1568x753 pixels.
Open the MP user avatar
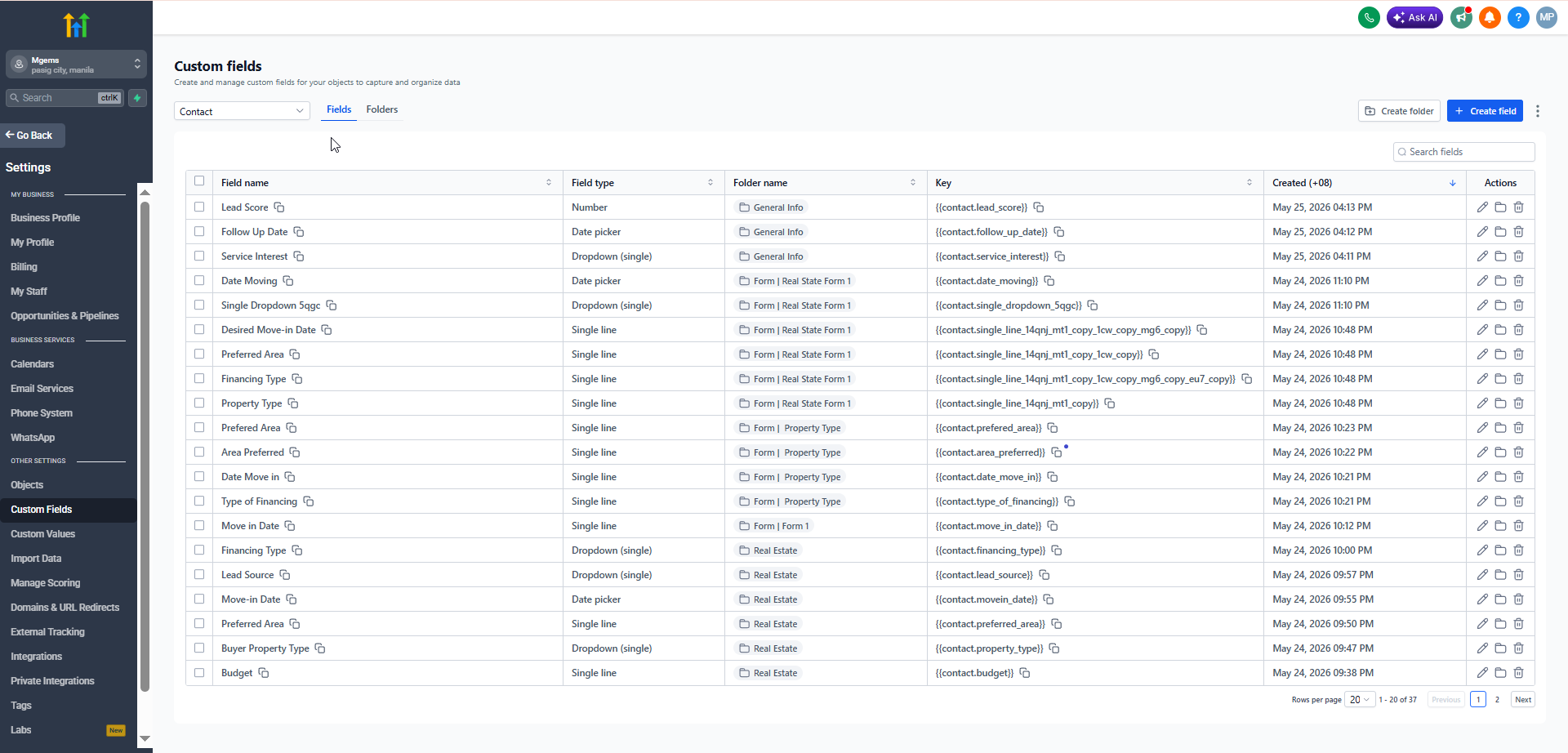click(x=1547, y=17)
